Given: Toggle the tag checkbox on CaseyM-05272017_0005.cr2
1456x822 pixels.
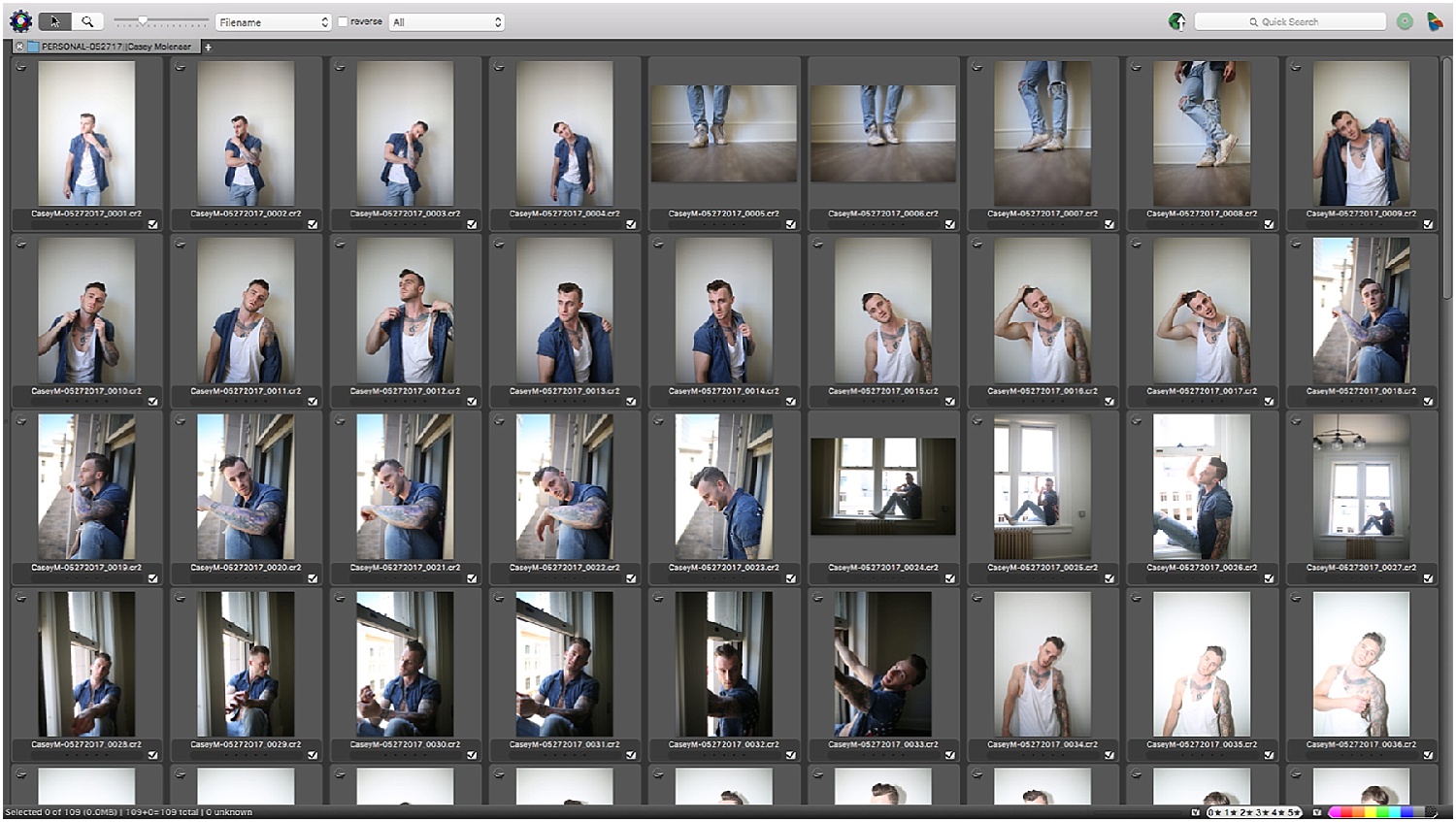Looking at the screenshot, I should click(x=790, y=224).
